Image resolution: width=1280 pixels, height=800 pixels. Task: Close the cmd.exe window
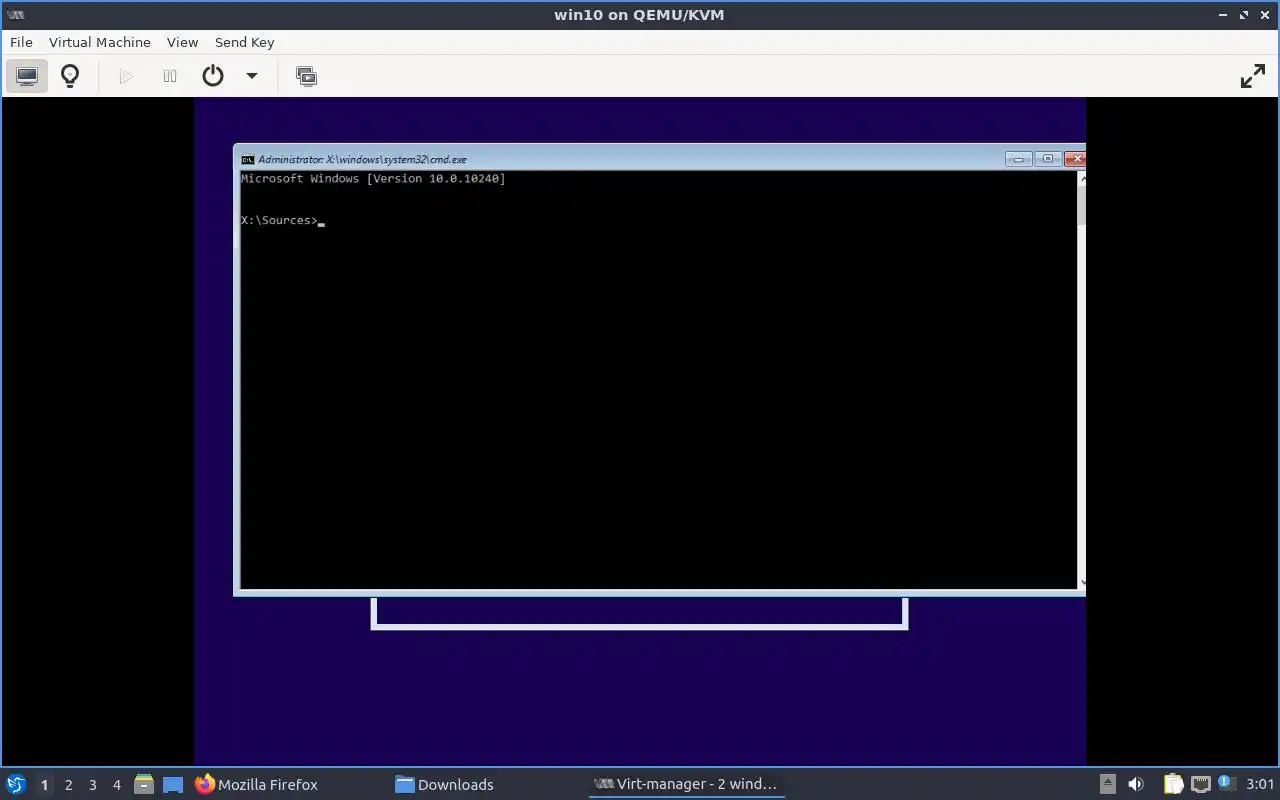point(1075,159)
